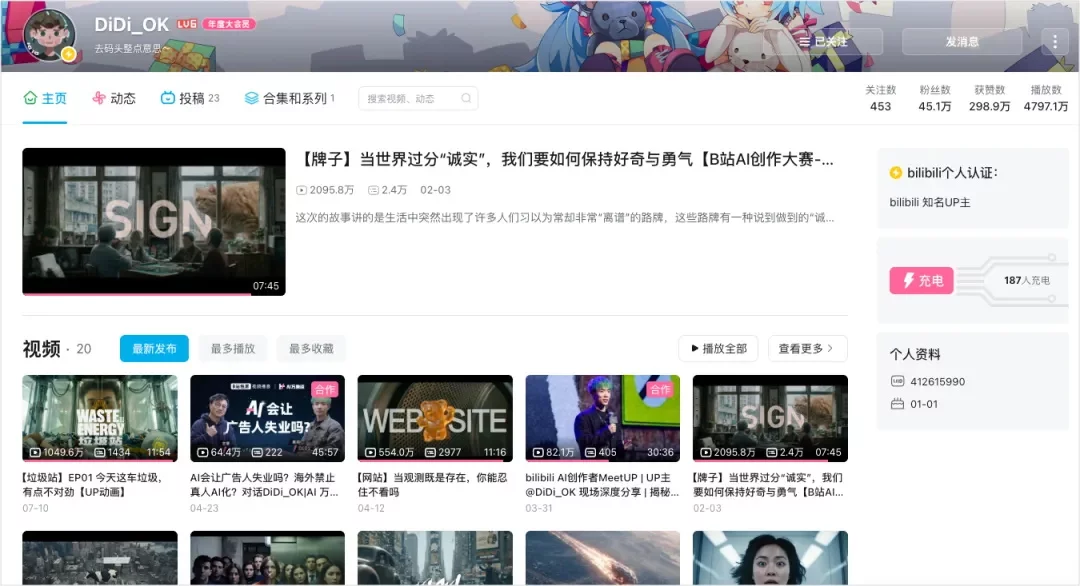The image size is (1080, 586).
Task: Expand 查看更多 videos
Action: coord(807,348)
